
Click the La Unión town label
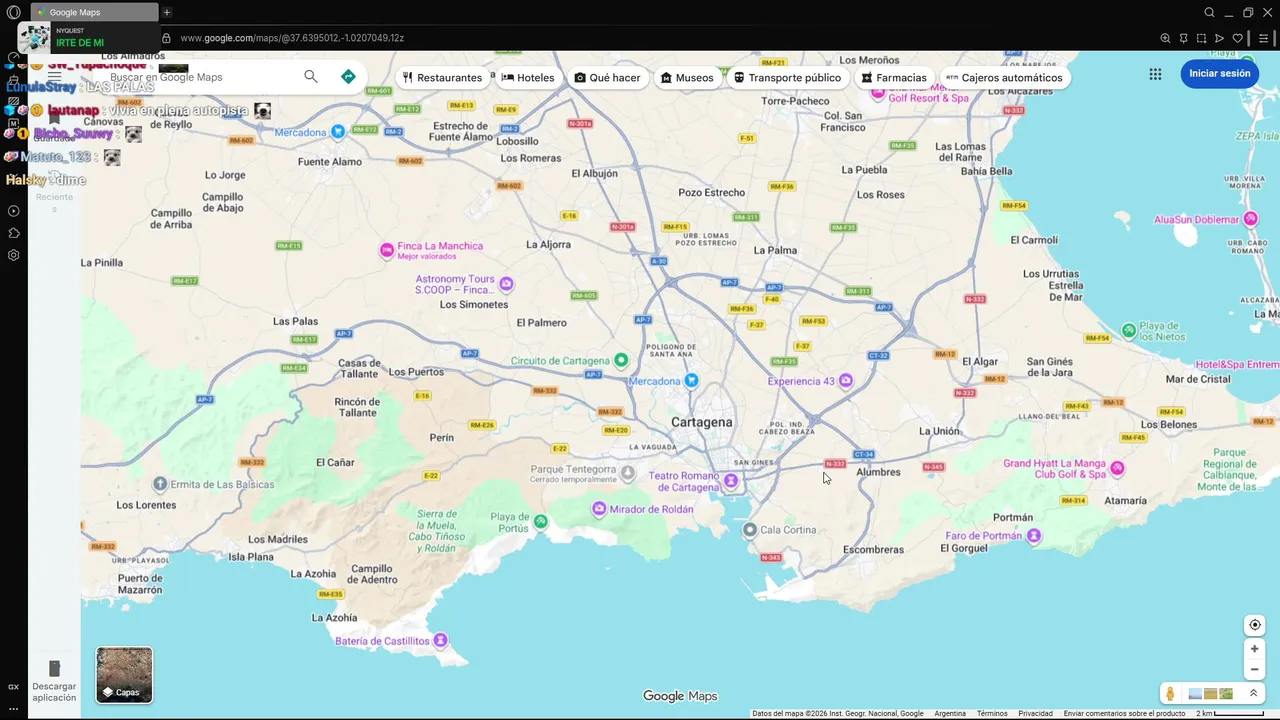939,431
